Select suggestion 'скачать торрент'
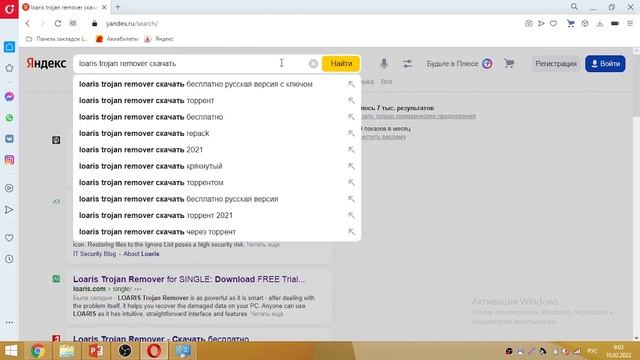 [217, 100]
